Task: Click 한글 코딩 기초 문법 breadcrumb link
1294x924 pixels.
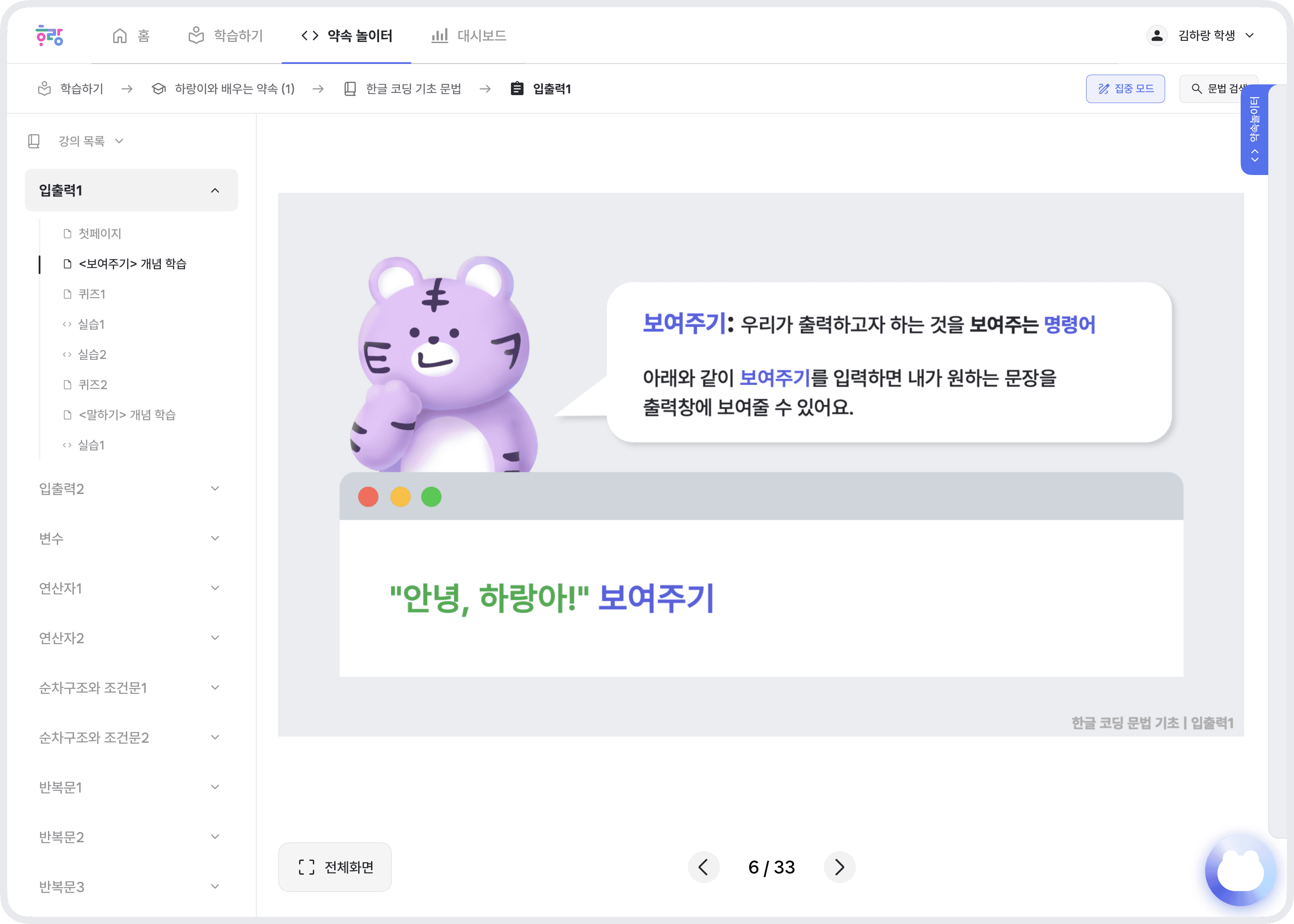Action: [413, 89]
